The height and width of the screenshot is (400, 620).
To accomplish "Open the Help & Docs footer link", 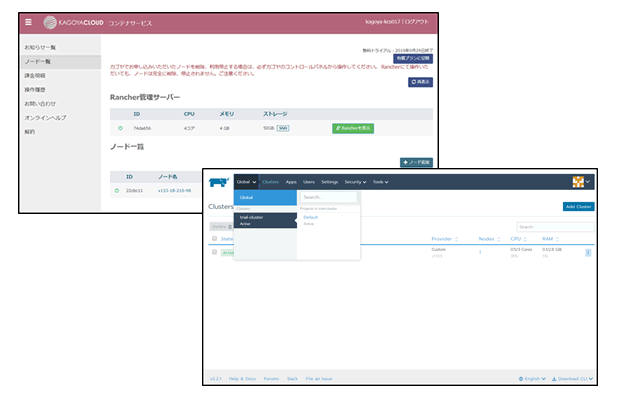I will click(x=243, y=379).
